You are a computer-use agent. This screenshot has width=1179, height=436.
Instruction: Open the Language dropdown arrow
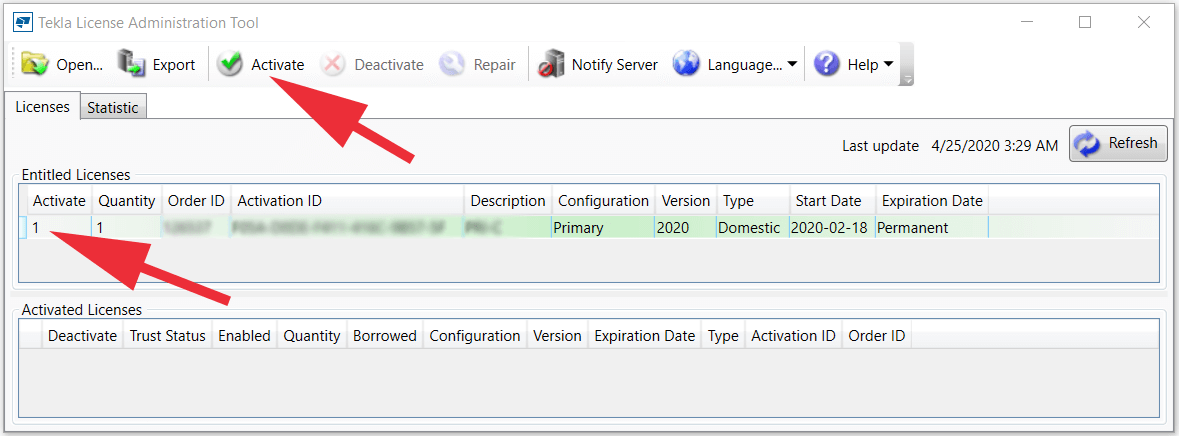click(x=792, y=65)
